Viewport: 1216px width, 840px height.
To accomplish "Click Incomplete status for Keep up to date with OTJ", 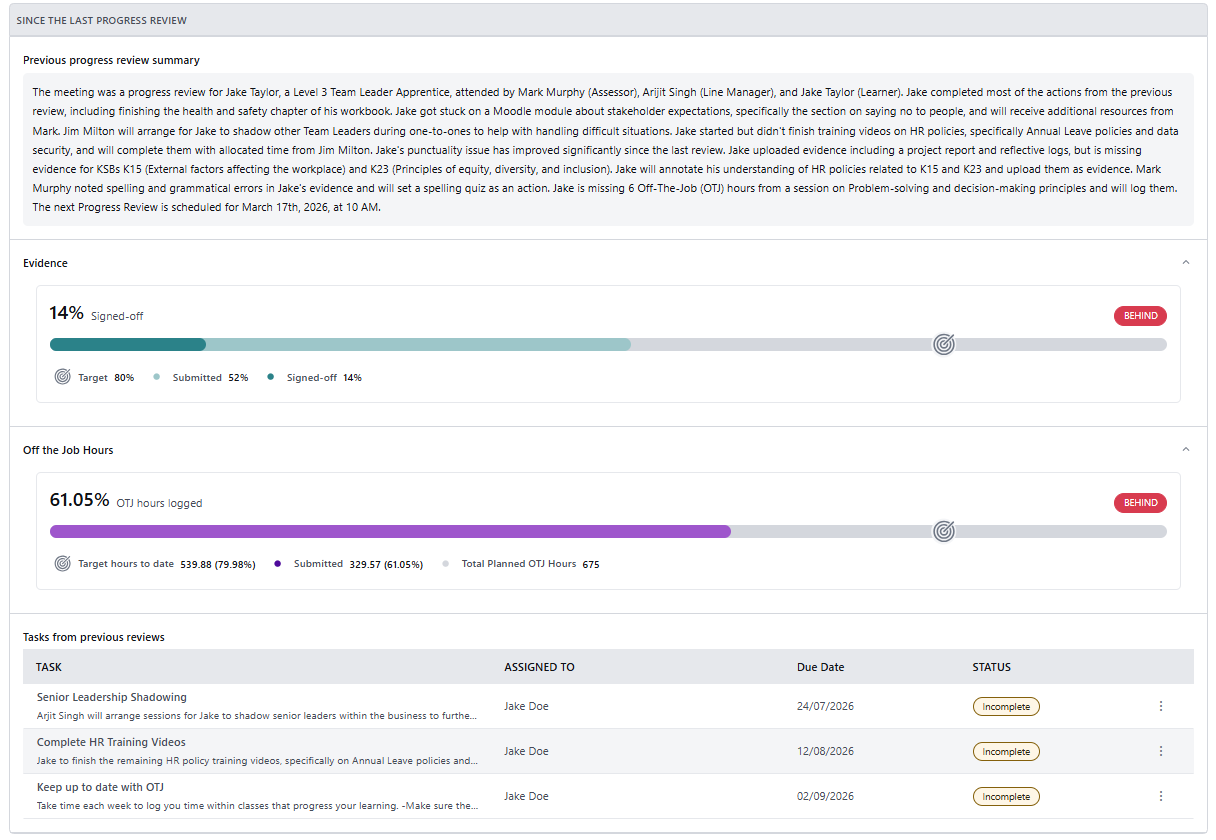I will coord(1006,797).
